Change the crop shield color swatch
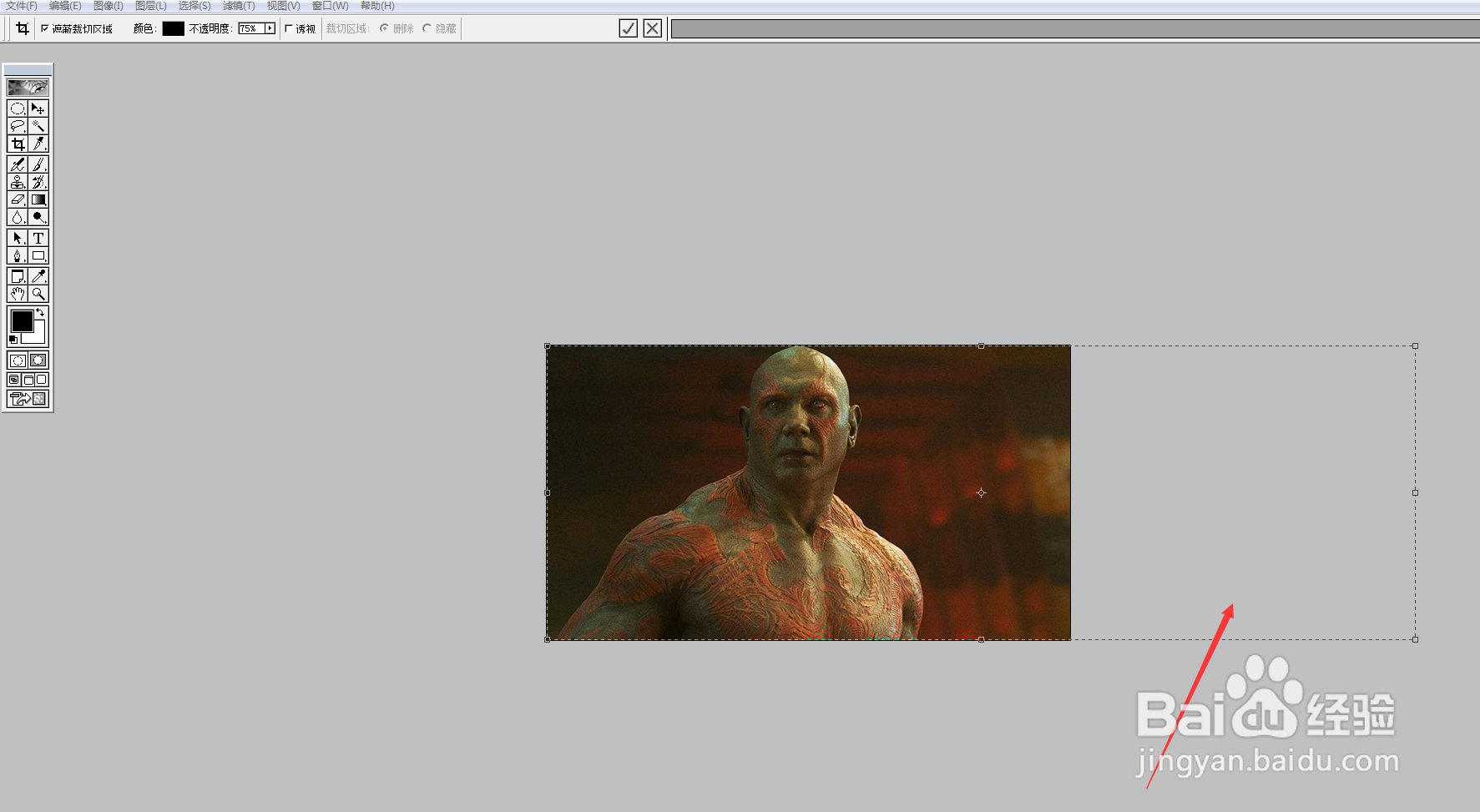The image size is (1480, 812). (173, 28)
